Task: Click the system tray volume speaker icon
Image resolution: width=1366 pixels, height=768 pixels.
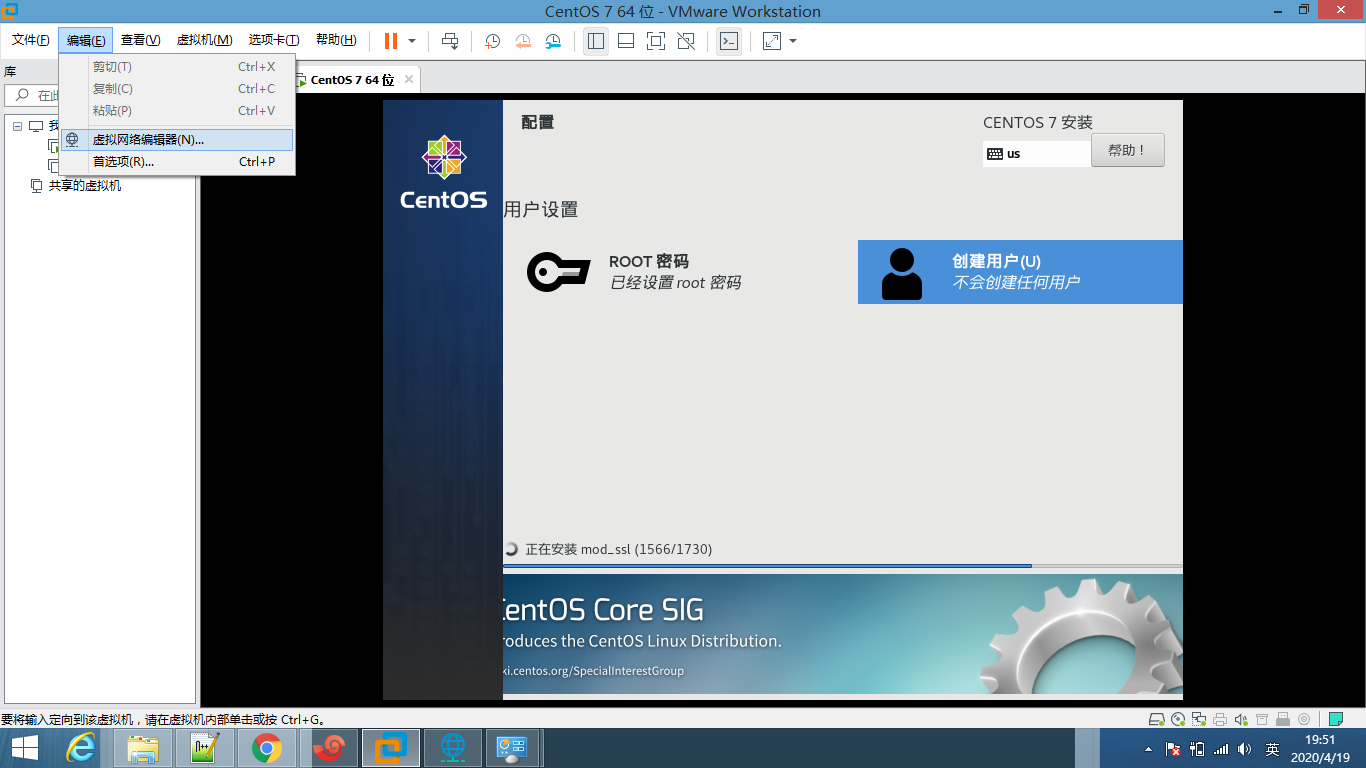Action: (1244, 748)
